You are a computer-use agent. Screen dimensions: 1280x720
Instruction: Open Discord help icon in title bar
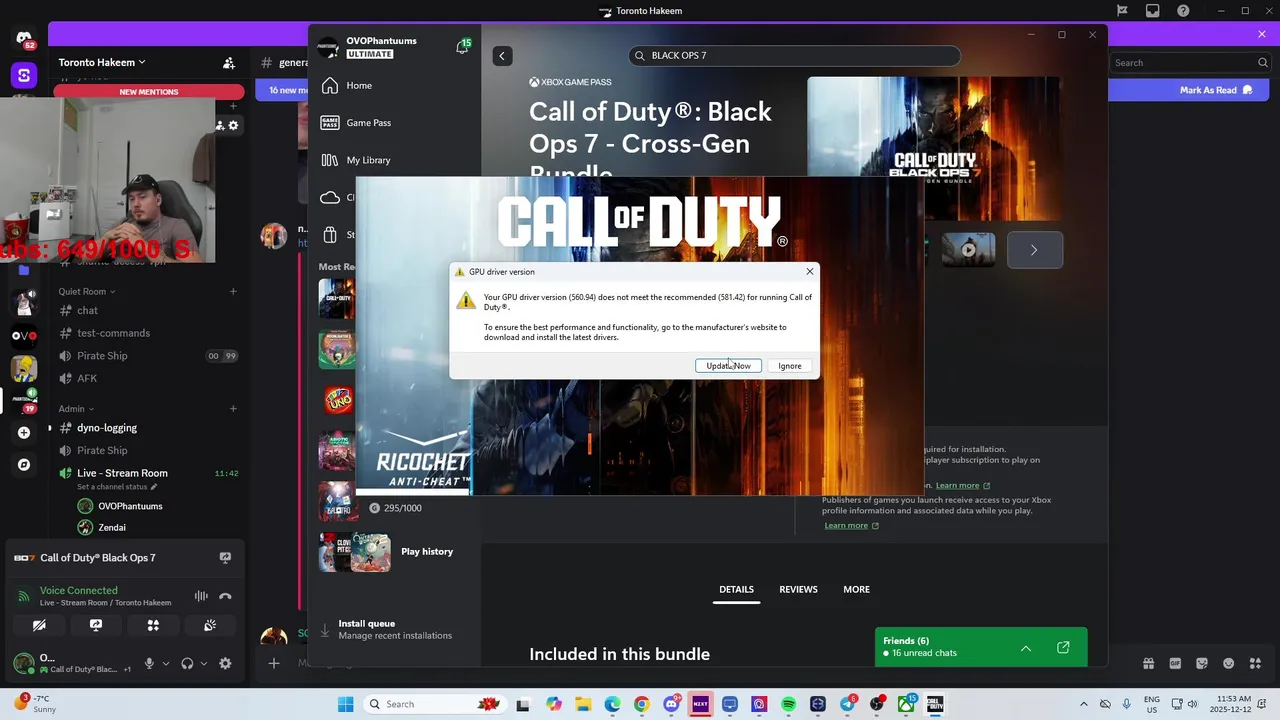tap(1184, 11)
